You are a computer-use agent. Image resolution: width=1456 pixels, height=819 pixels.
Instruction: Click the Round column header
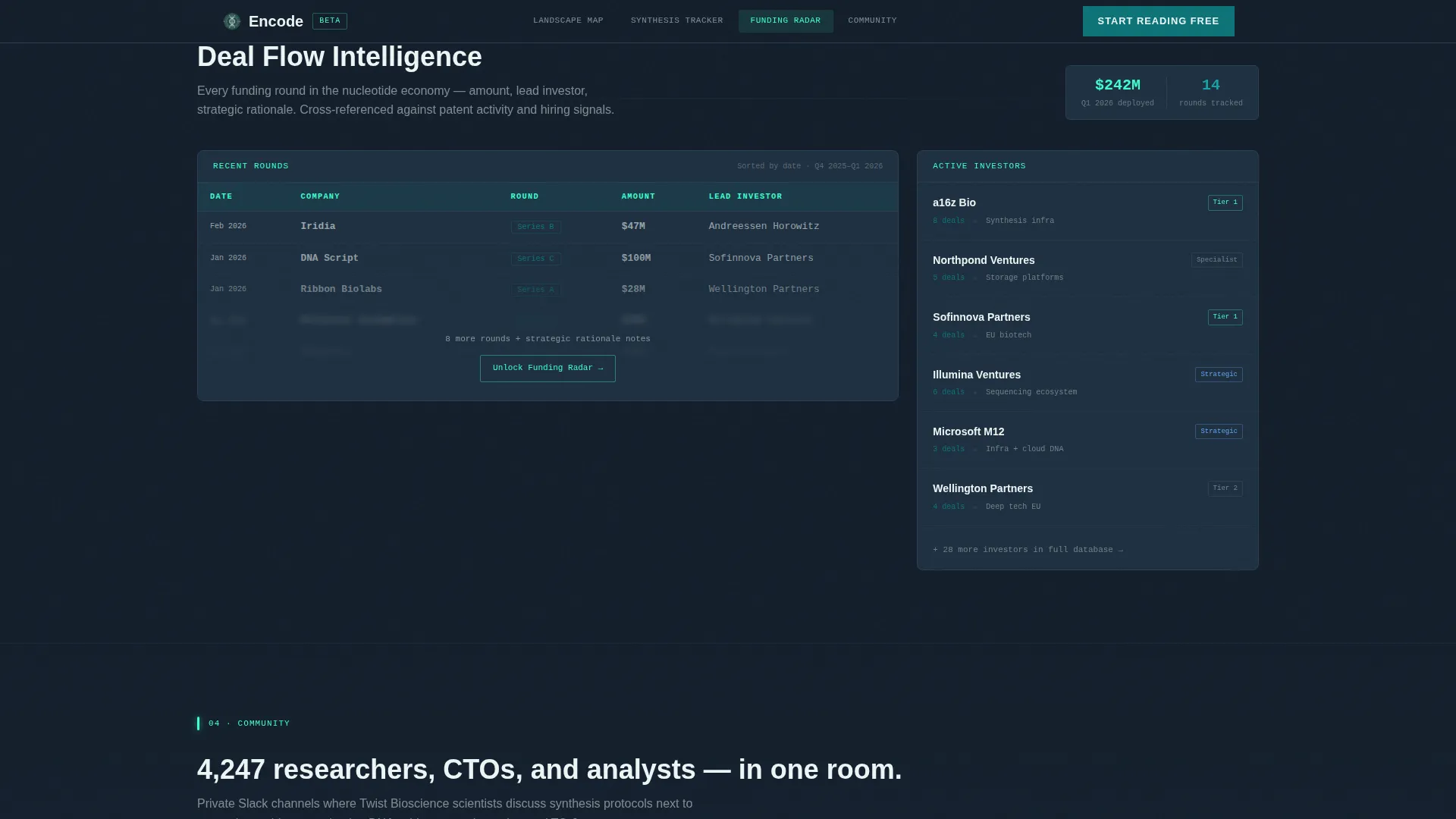[x=525, y=196]
